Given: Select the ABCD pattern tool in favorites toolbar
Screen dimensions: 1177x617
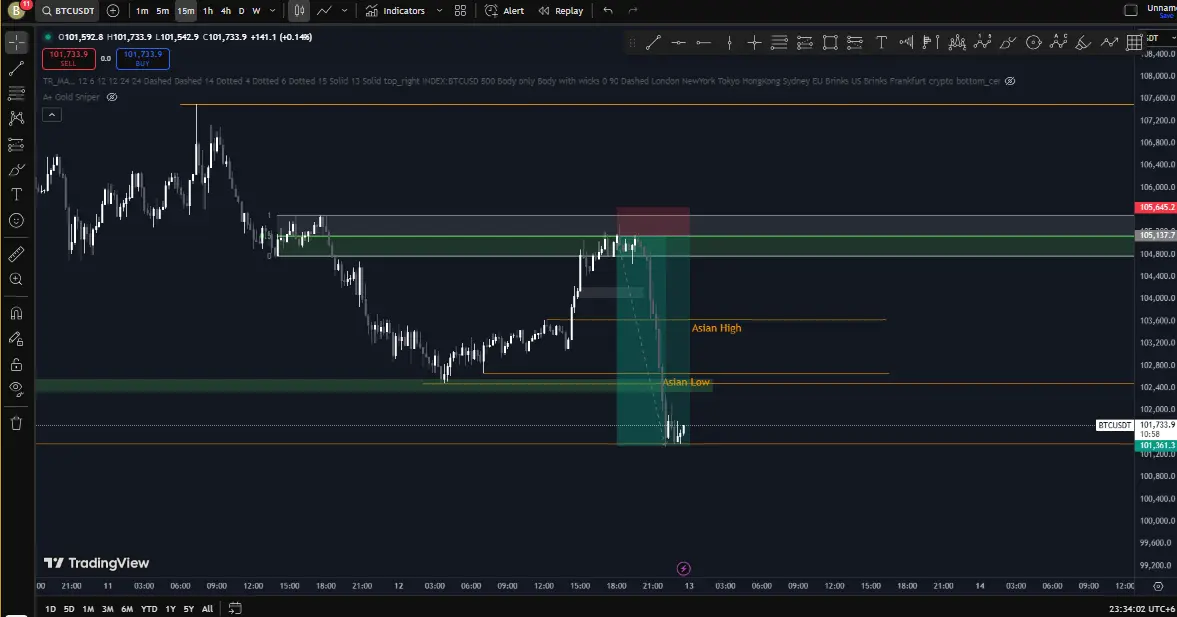Looking at the screenshot, I should (1058, 41).
